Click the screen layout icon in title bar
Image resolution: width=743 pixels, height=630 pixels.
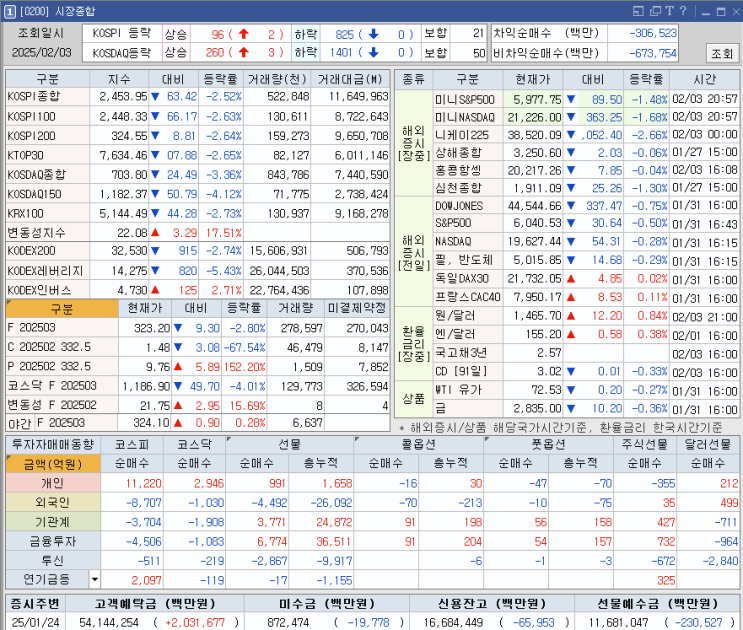pos(638,11)
